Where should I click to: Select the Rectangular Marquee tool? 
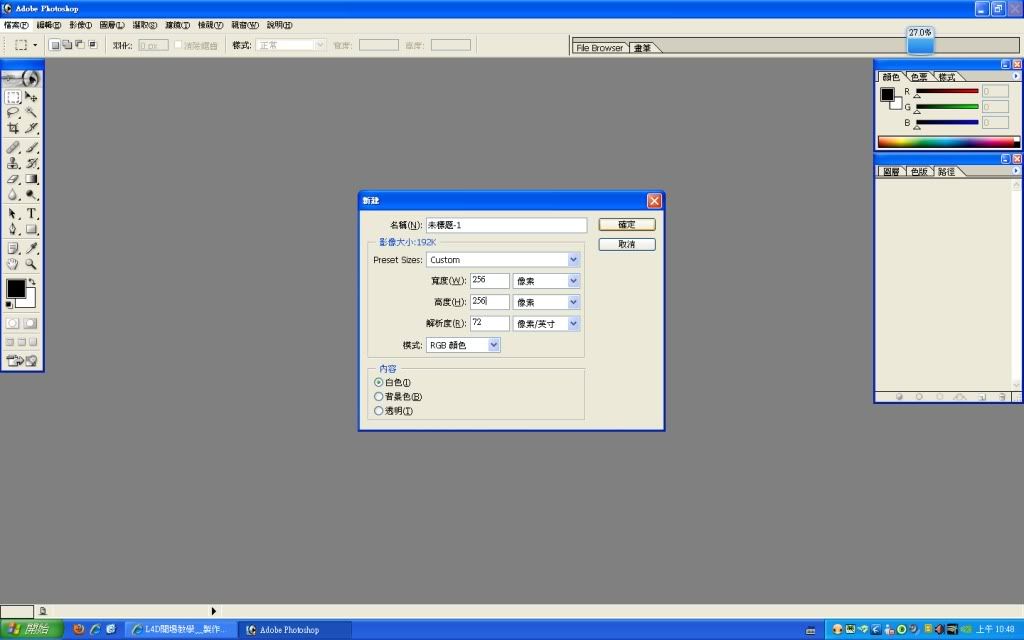[x=13, y=97]
